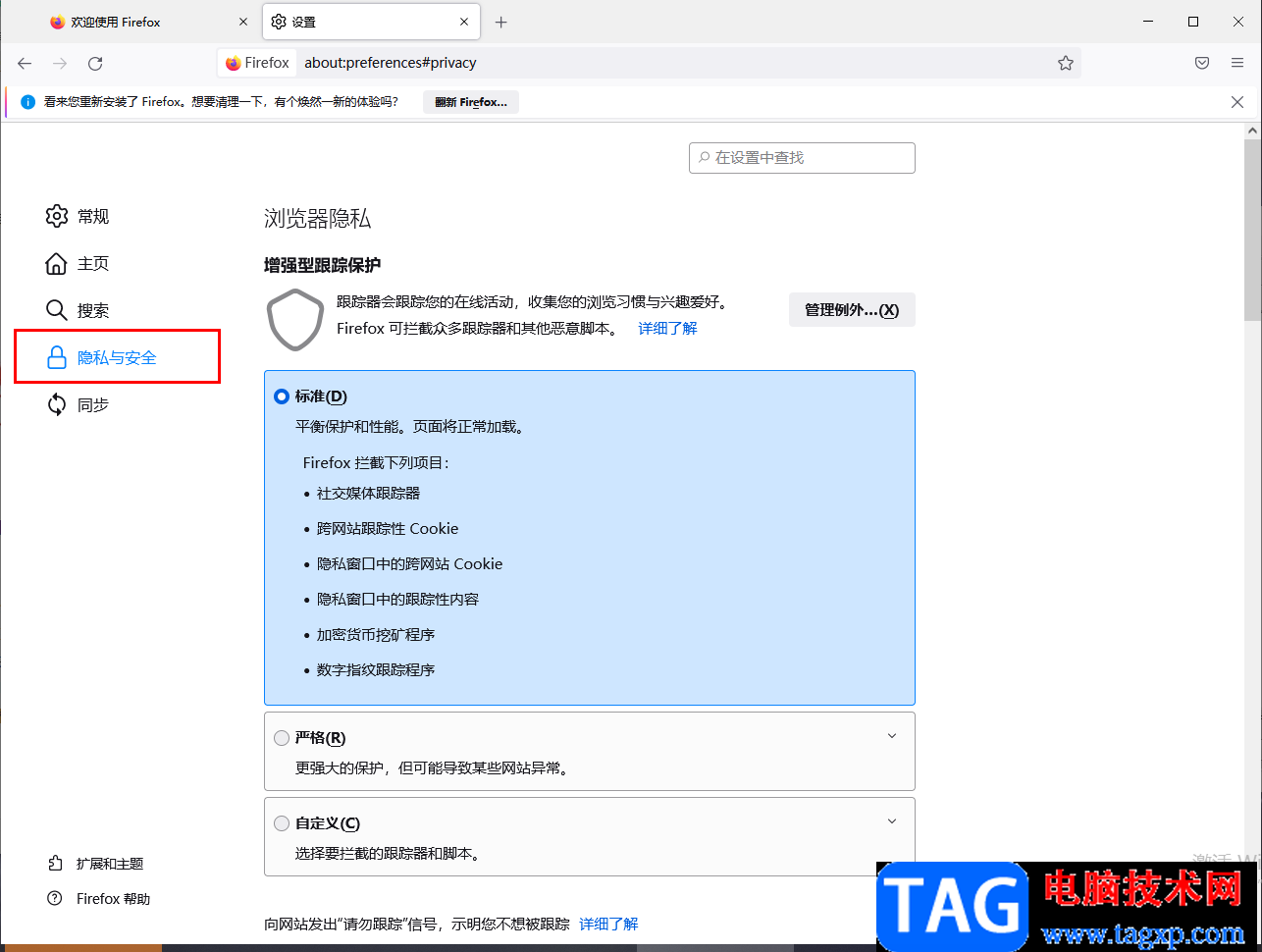This screenshot has width=1262, height=952.
Task: Click the 隐私与安全 lock icon
Action: [57, 357]
